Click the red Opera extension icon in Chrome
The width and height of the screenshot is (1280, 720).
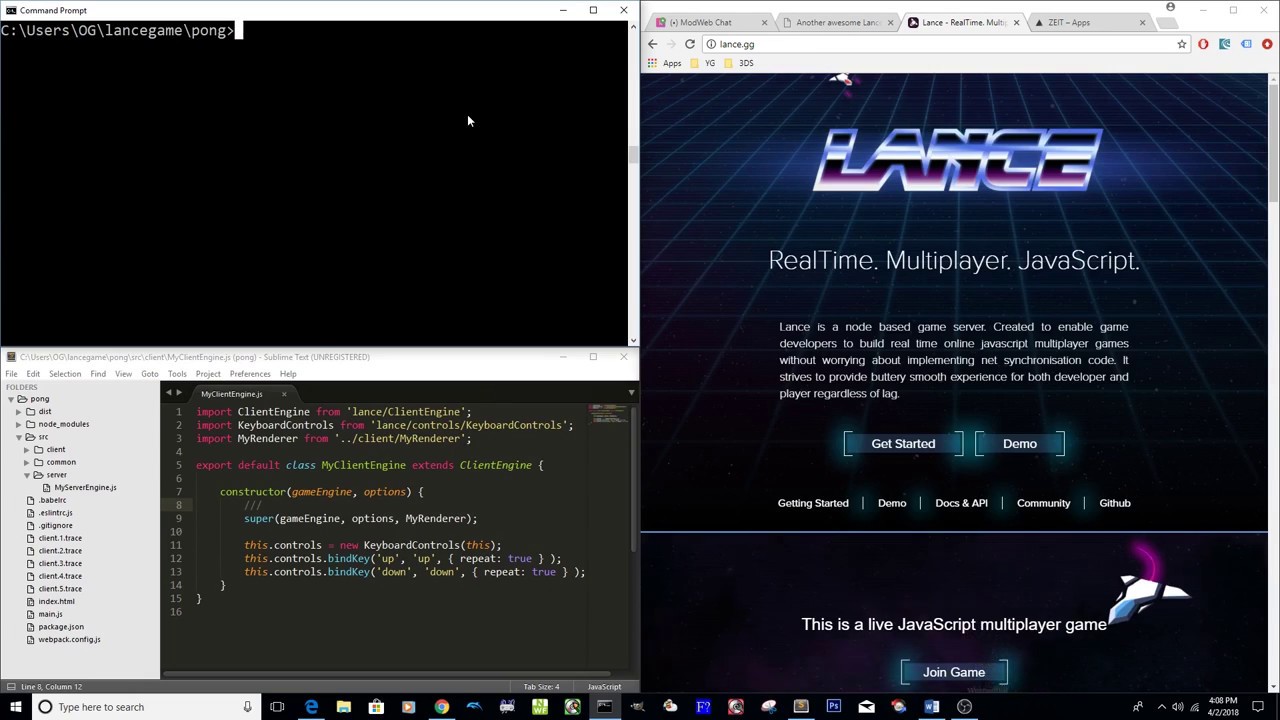click(x=1203, y=44)
